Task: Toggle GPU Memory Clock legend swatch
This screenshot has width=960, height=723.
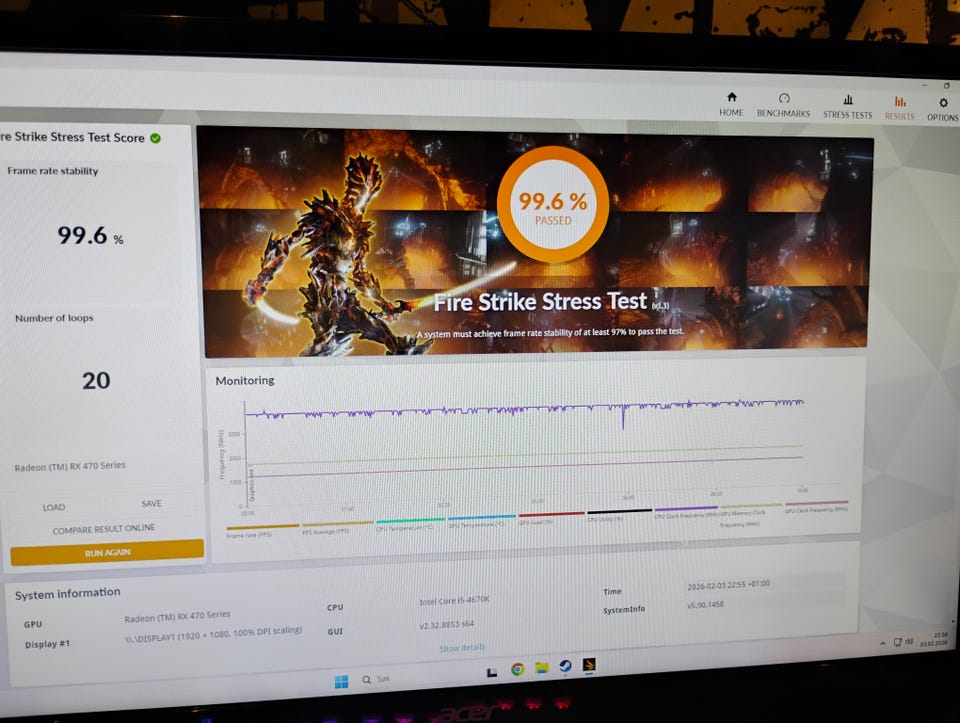Action: coord(751,506)
